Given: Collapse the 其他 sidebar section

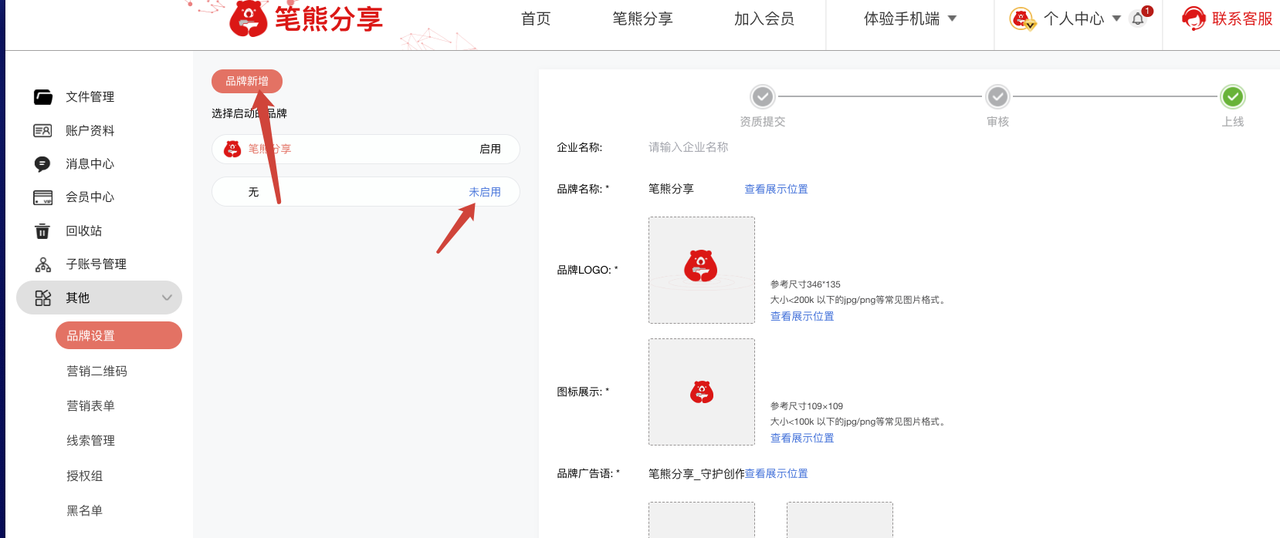Looking at the screenshot, I should click(x=166, y=298).
